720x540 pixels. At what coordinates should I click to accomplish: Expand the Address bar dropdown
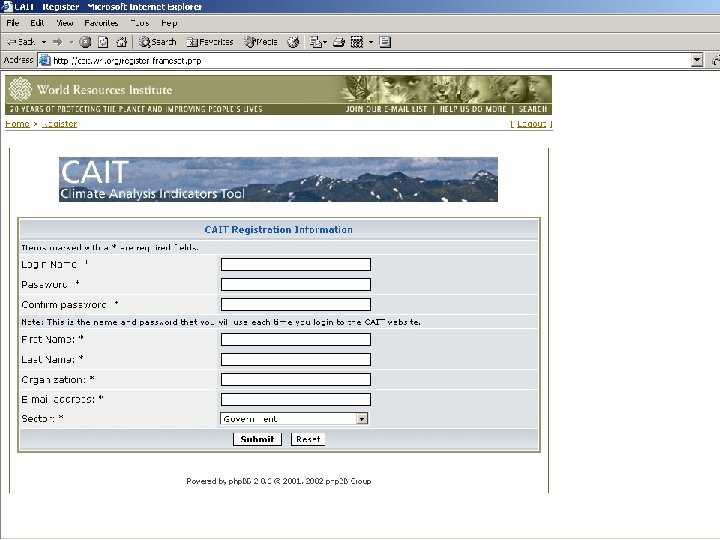pos(697,60)
